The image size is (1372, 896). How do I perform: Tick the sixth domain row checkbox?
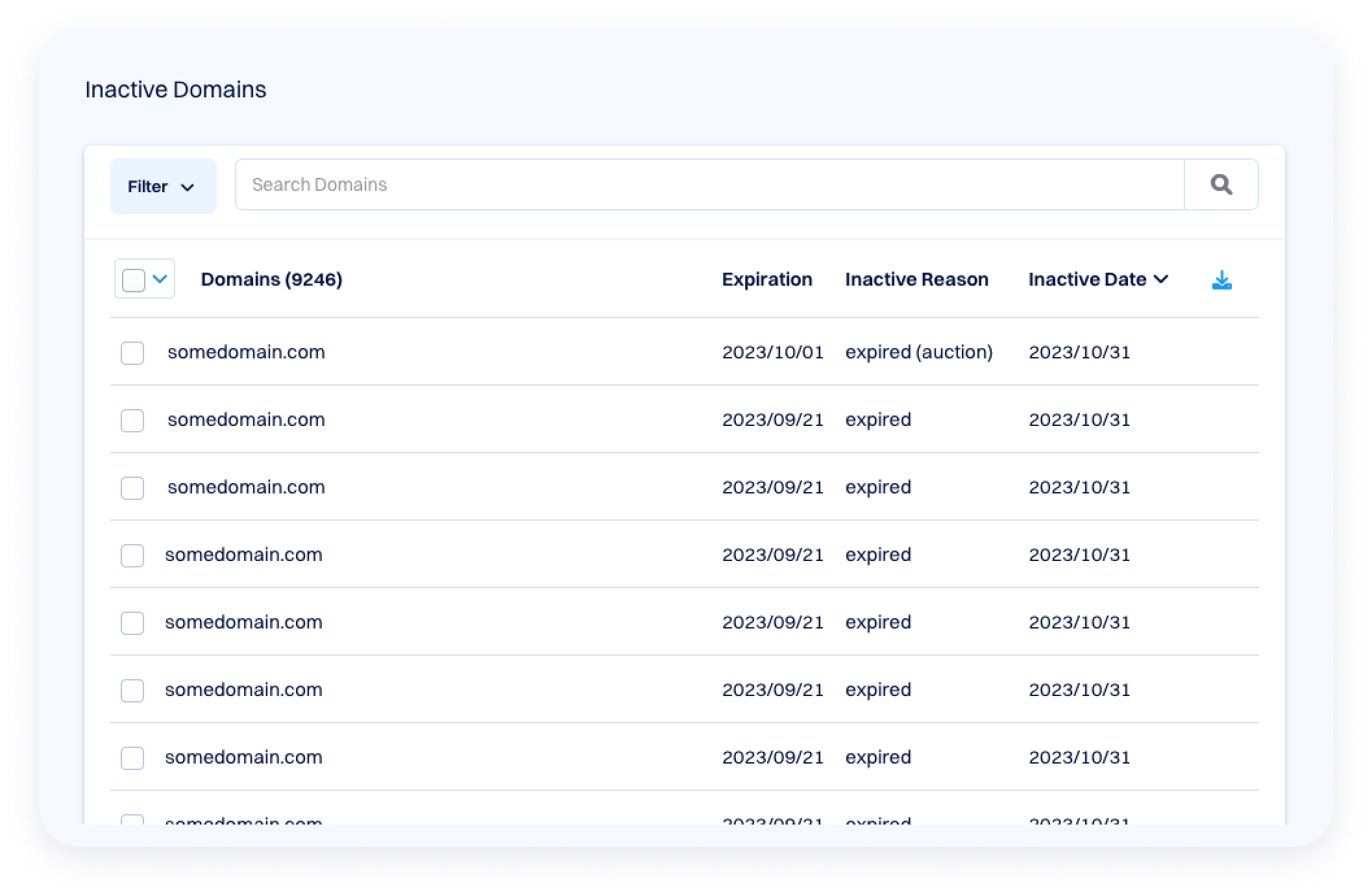click(x=132, y=691)
